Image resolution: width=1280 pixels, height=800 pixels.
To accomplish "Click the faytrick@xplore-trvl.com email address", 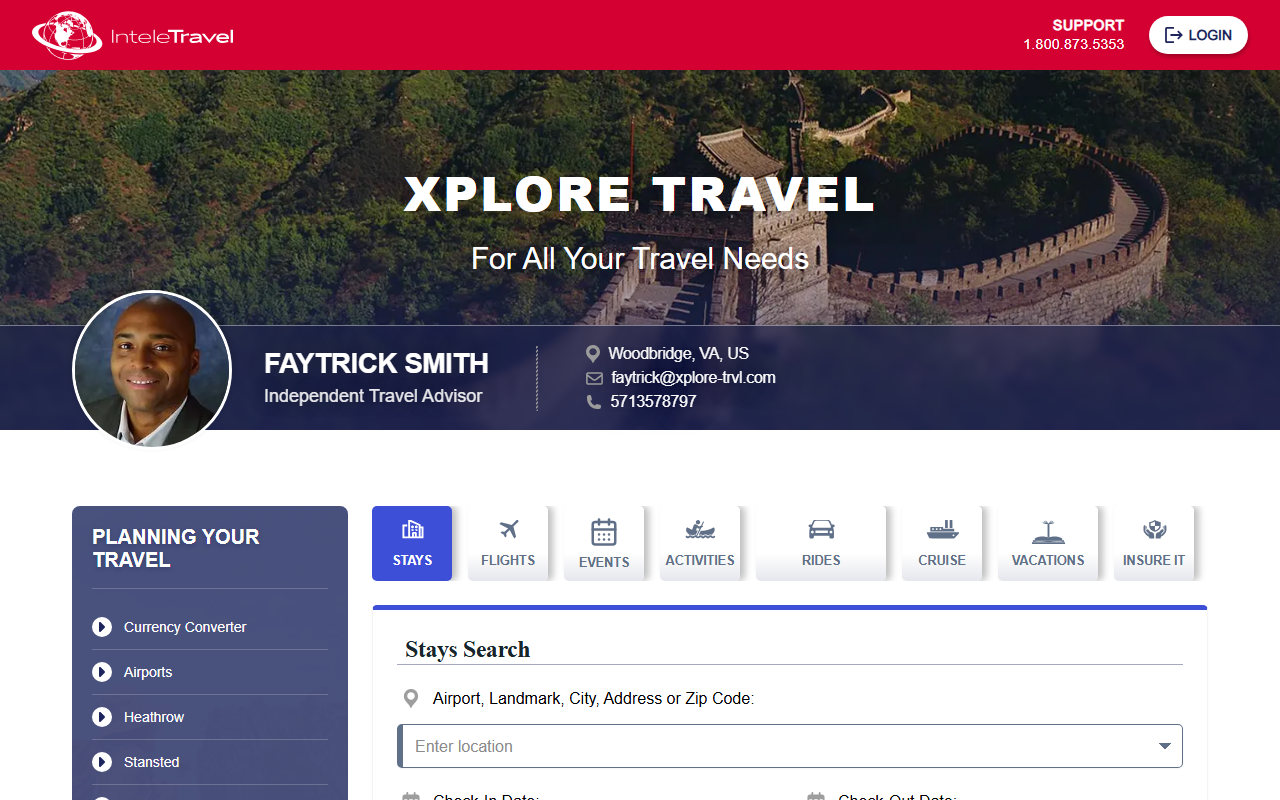I will click(693, 377).
